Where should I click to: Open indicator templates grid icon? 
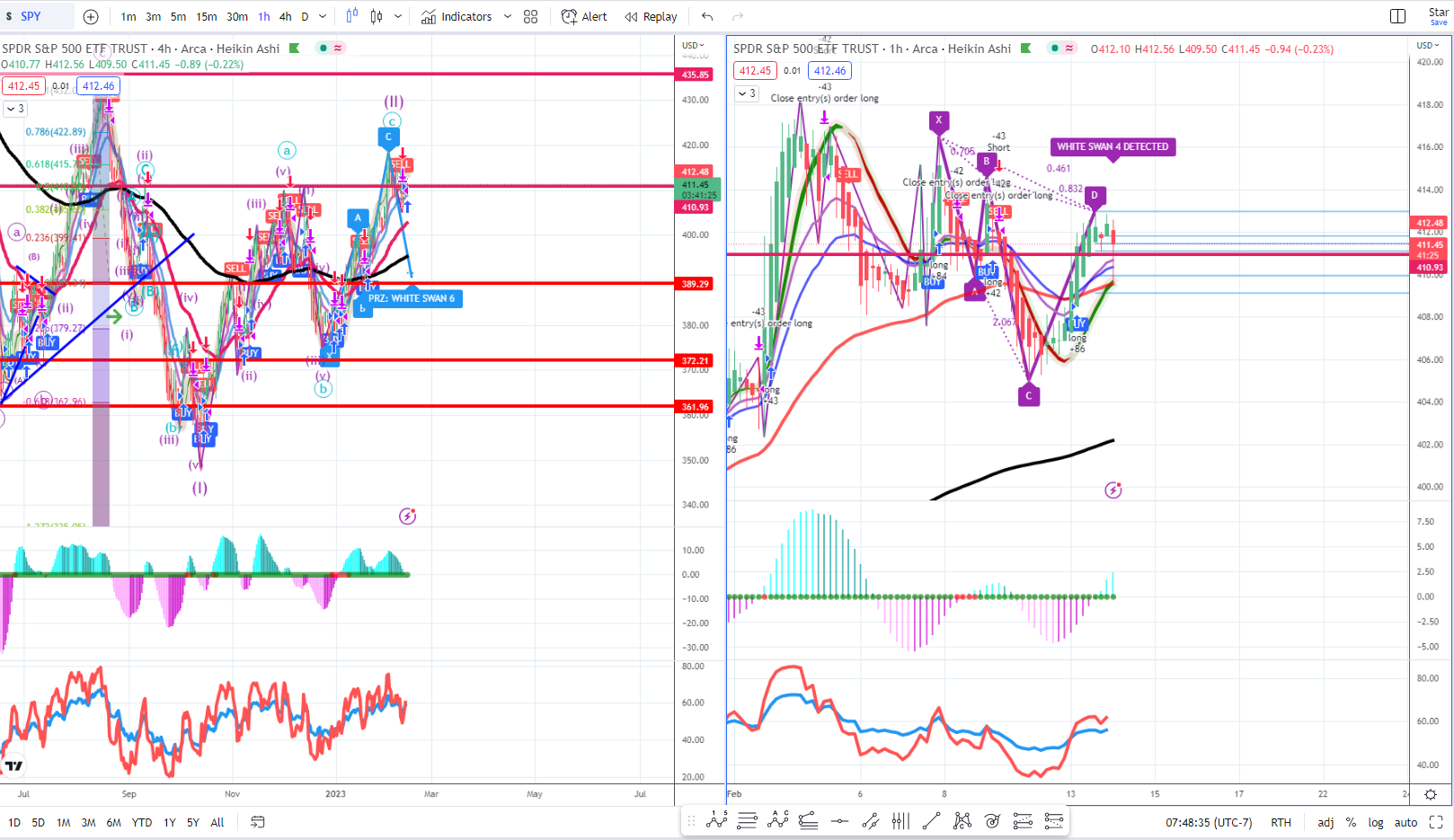[x=530, y=16]
